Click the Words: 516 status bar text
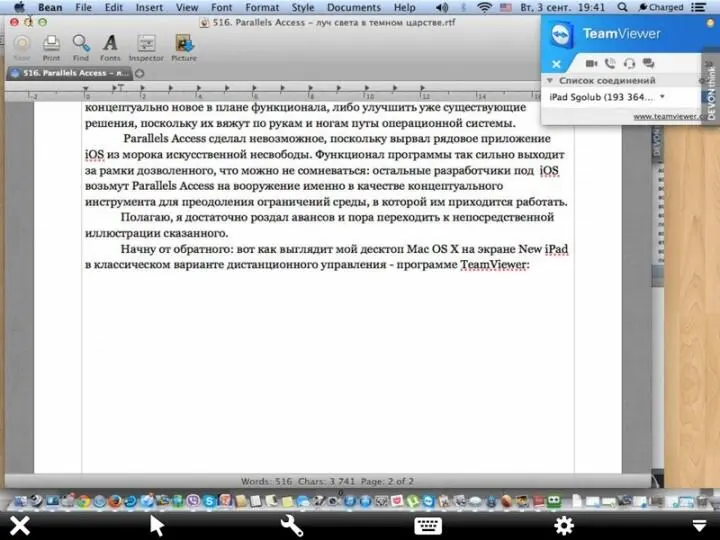 coord(266,481)
